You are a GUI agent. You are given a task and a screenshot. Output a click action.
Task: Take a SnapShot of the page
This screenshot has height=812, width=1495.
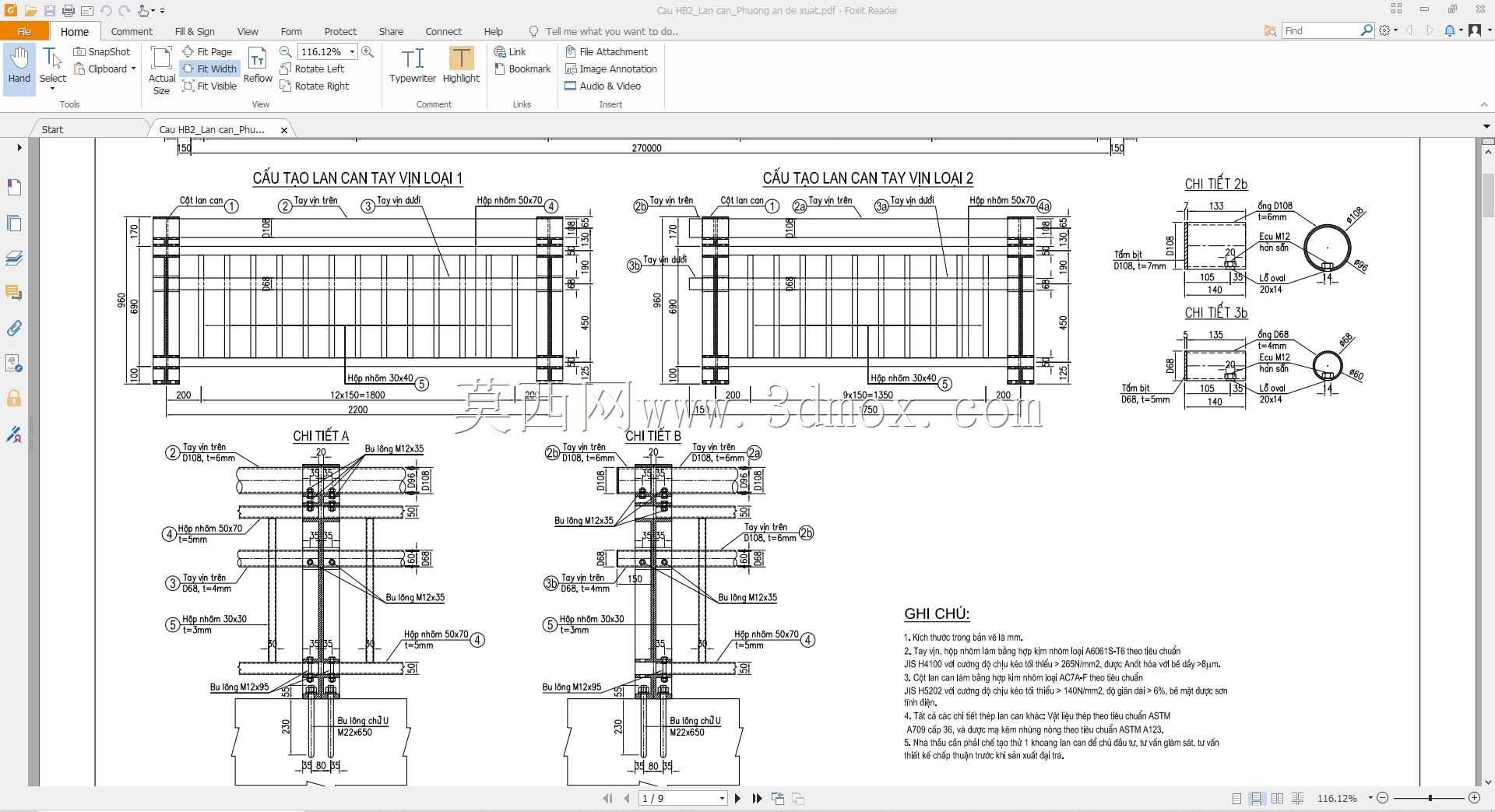pos(102,51)
